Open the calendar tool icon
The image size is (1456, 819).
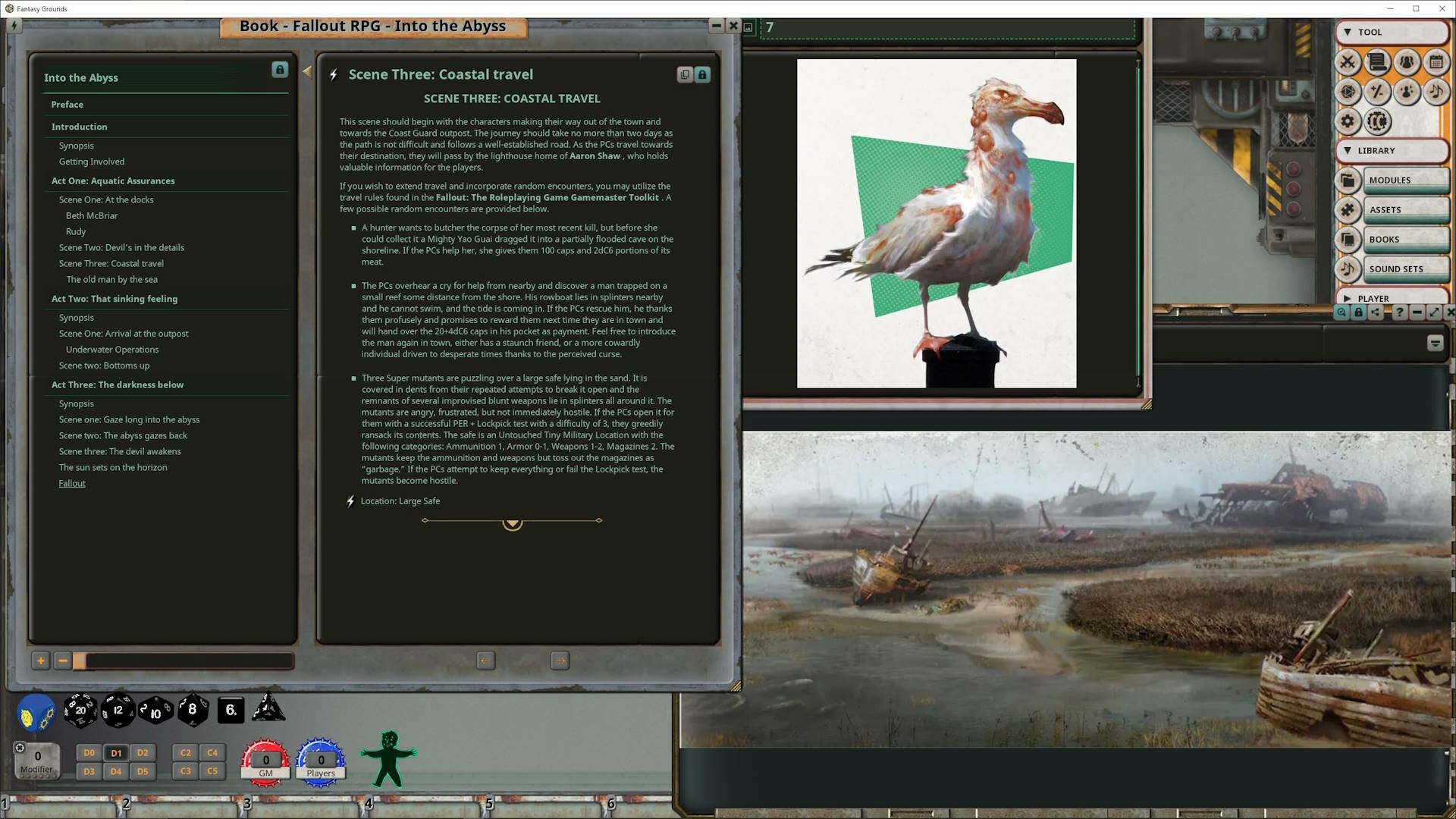coord(1436,62)
